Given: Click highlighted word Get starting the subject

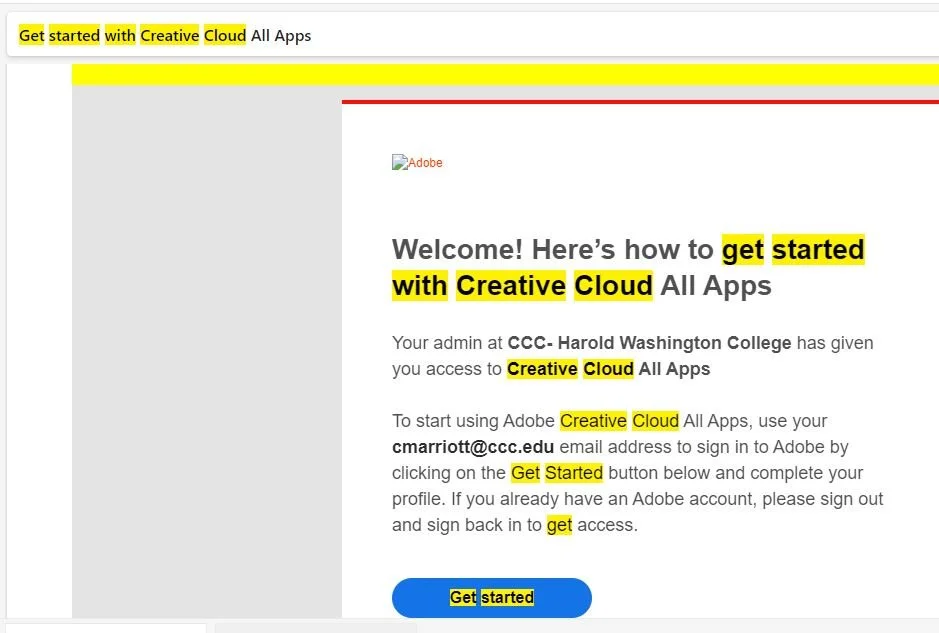Looking at the screenshot, I should [31, 35].
